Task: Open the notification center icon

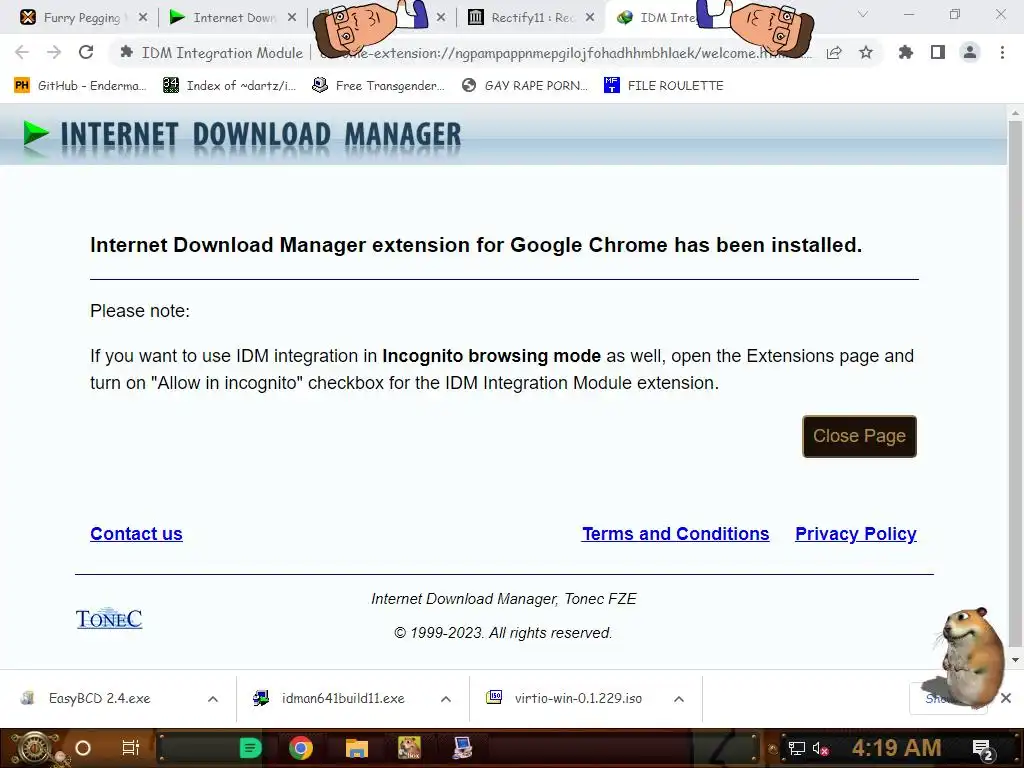Action: point(982,749)
